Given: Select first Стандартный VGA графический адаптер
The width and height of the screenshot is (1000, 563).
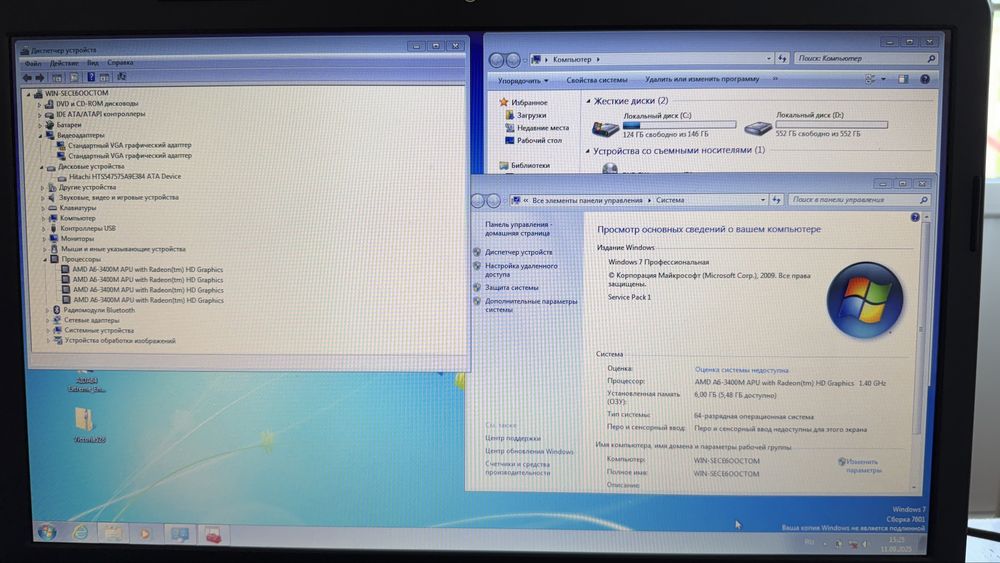Looking at the screenshot, I should click(x=129, y=145).
